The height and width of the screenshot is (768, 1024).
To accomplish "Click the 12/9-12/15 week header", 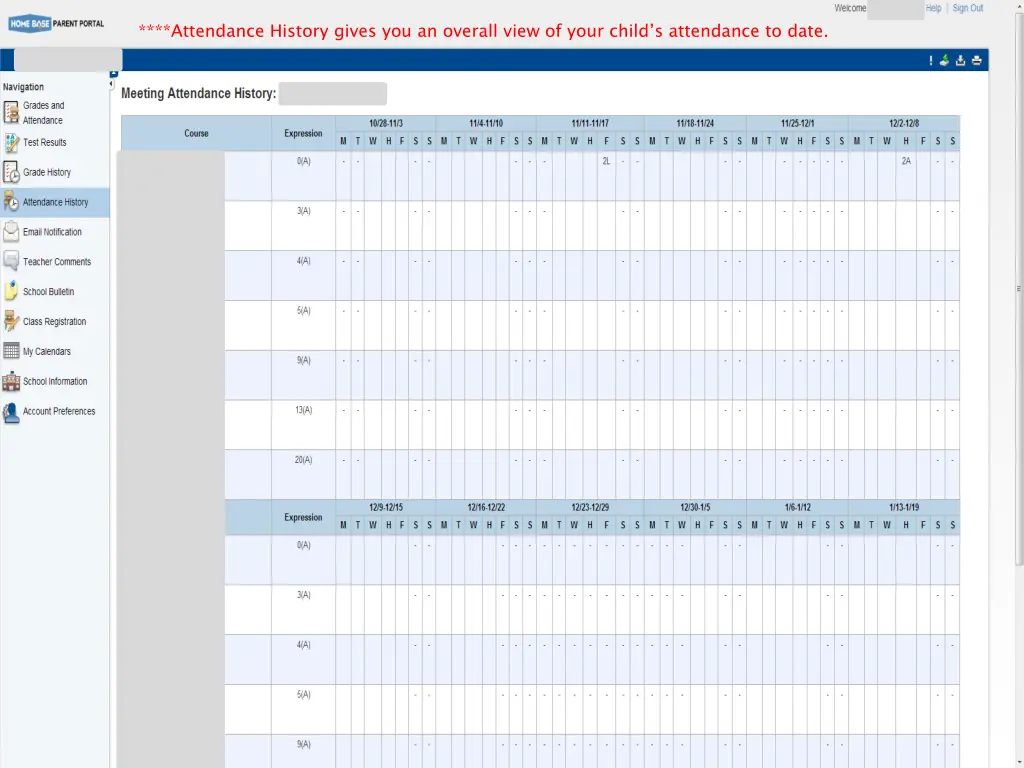I will click(385, 507).
